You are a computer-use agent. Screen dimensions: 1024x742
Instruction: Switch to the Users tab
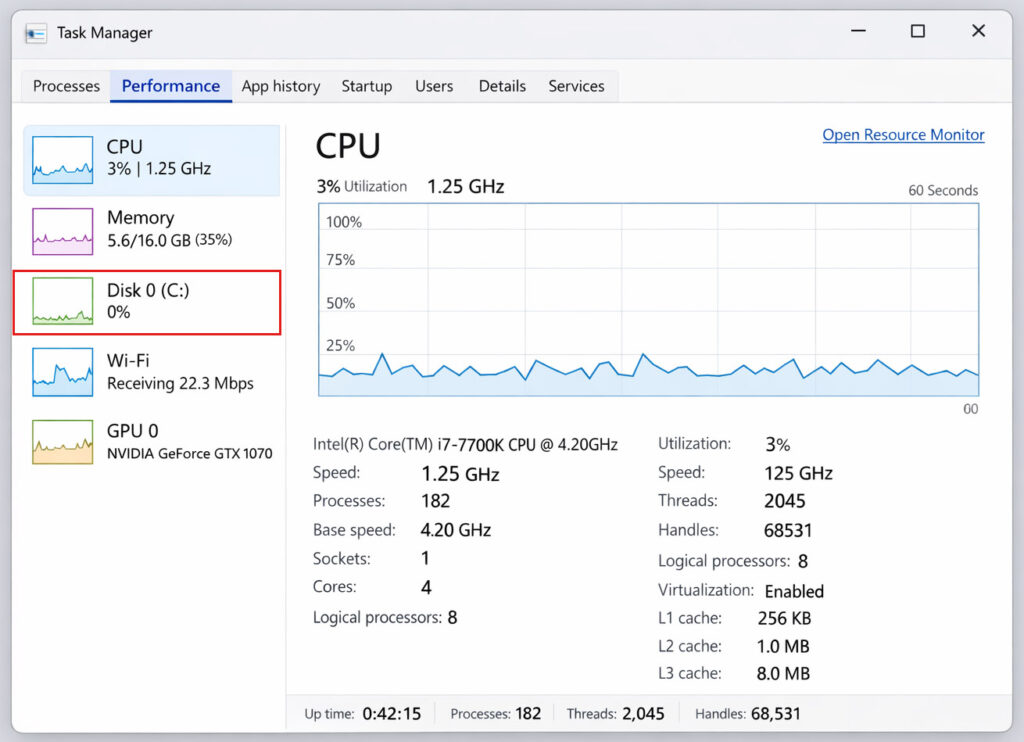pyautogui.click(x=434, y=86)
